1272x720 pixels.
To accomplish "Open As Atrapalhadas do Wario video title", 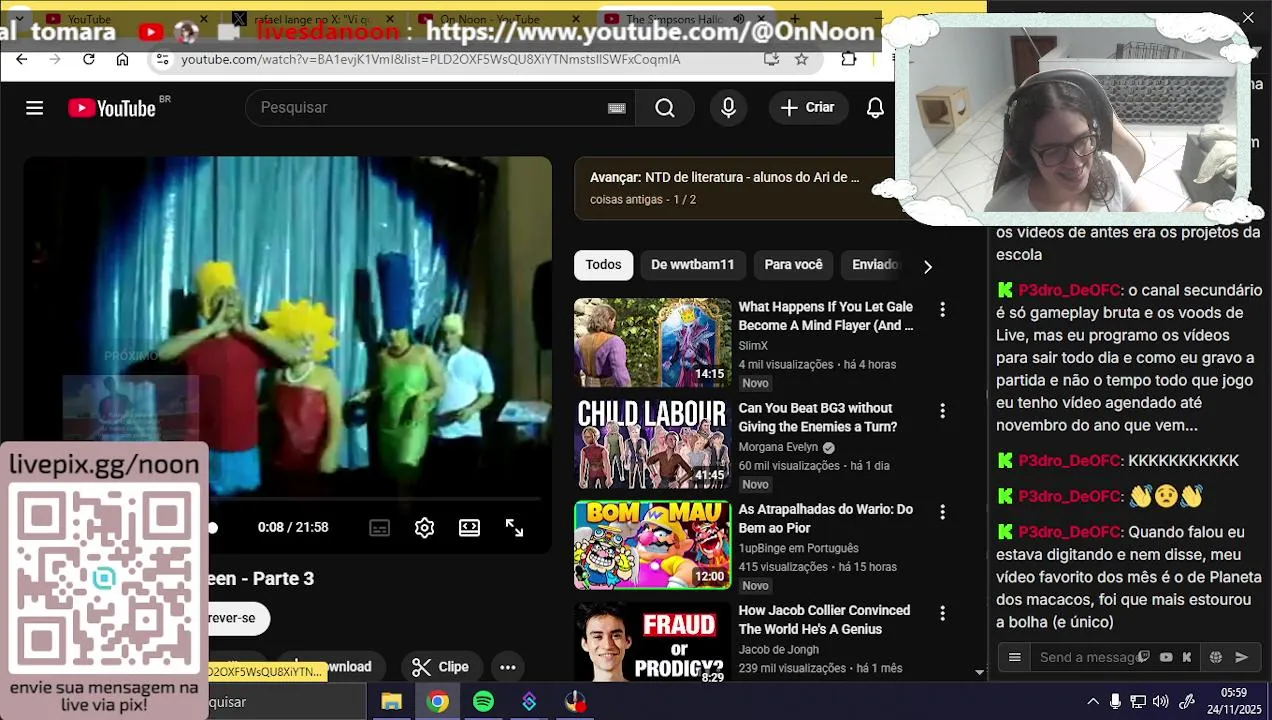I will tap(825, 518).
